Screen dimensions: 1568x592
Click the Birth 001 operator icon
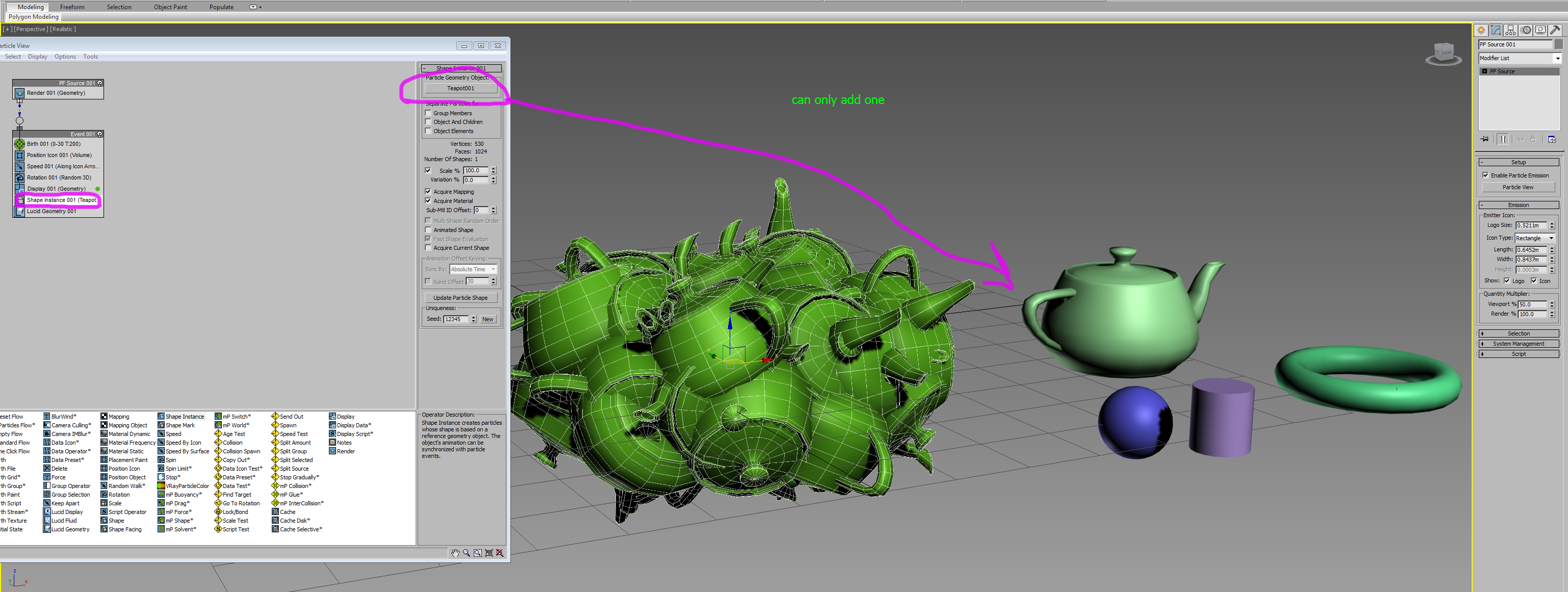[x=19, y=144]
